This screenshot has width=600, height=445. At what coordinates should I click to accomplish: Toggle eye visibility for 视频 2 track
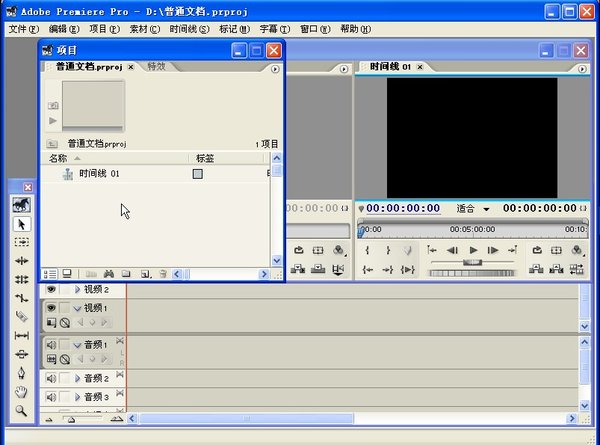click(x=51, y=289)
